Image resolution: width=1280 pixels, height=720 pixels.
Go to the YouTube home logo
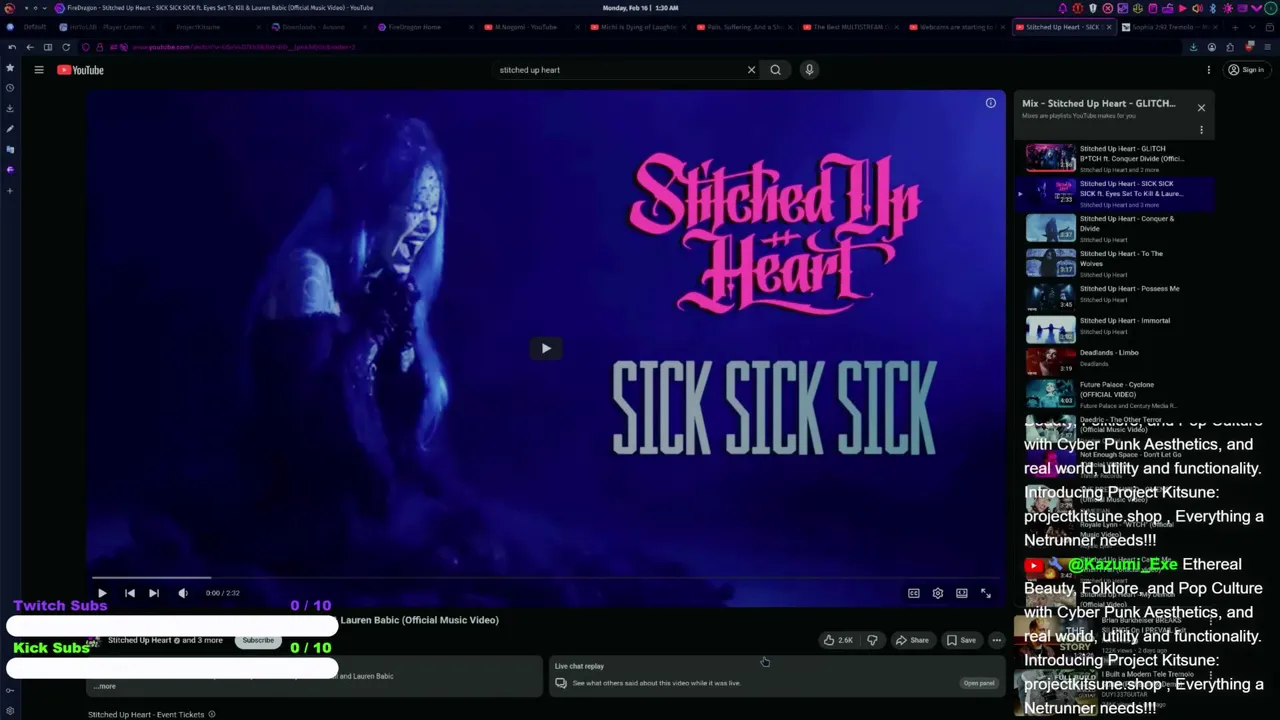click(x=80, y=70)
